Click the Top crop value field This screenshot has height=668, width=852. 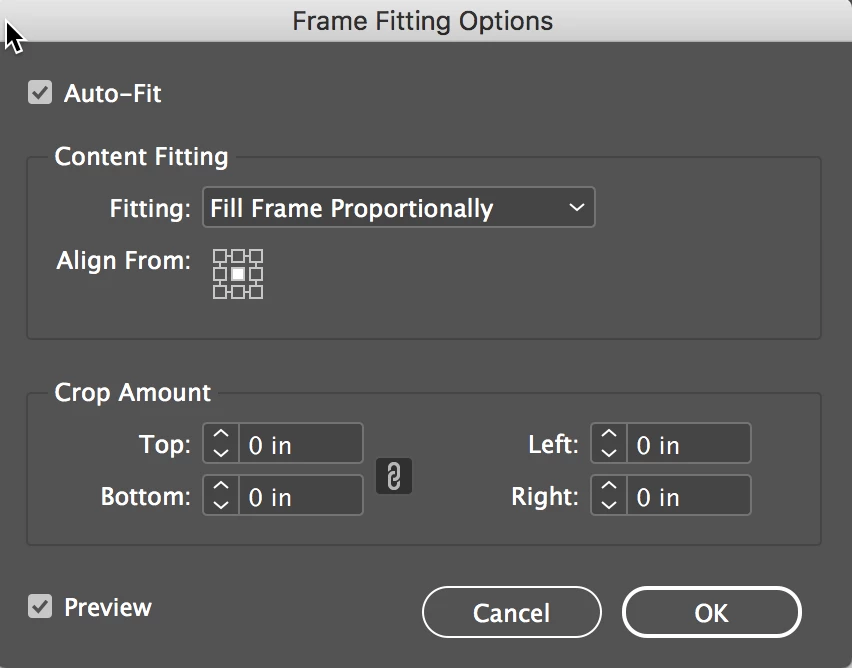(300, 445)
